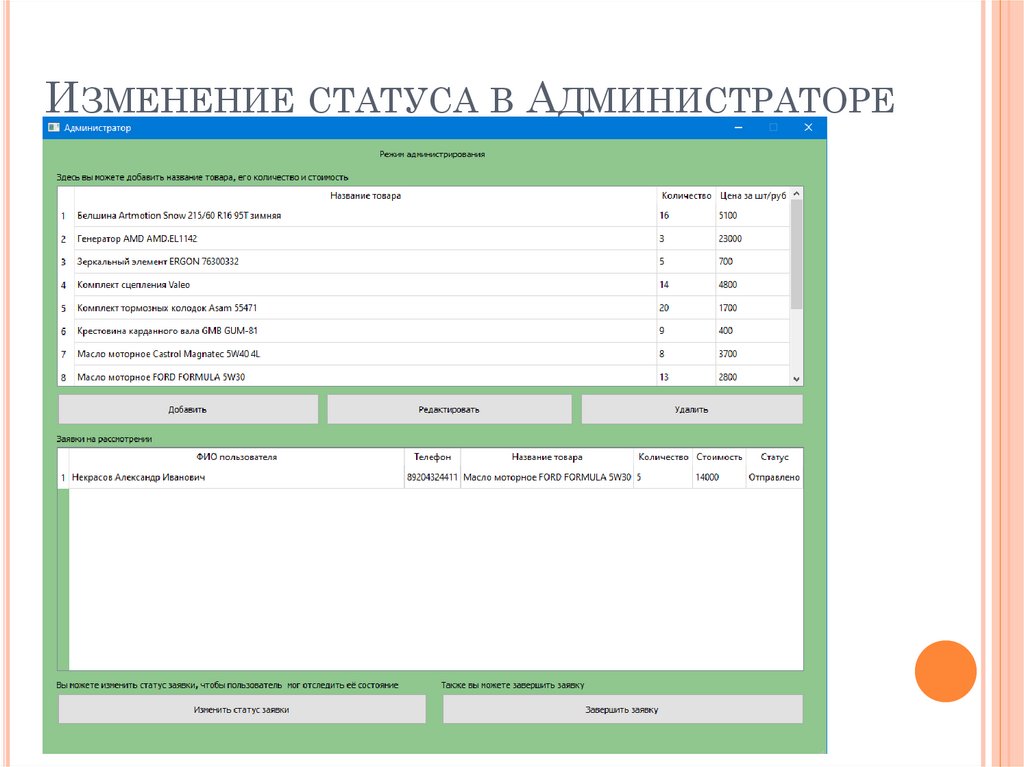Select Комплект сцепления Valeo row
Screen dimensions: 1024x767
pyautogui.click(x=133, y=285)
